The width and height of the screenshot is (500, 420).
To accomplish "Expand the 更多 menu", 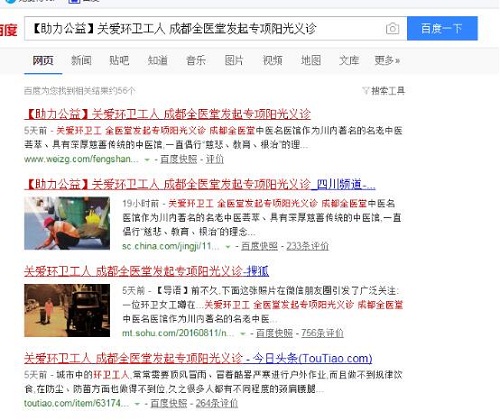I will (x=387, y=61).
